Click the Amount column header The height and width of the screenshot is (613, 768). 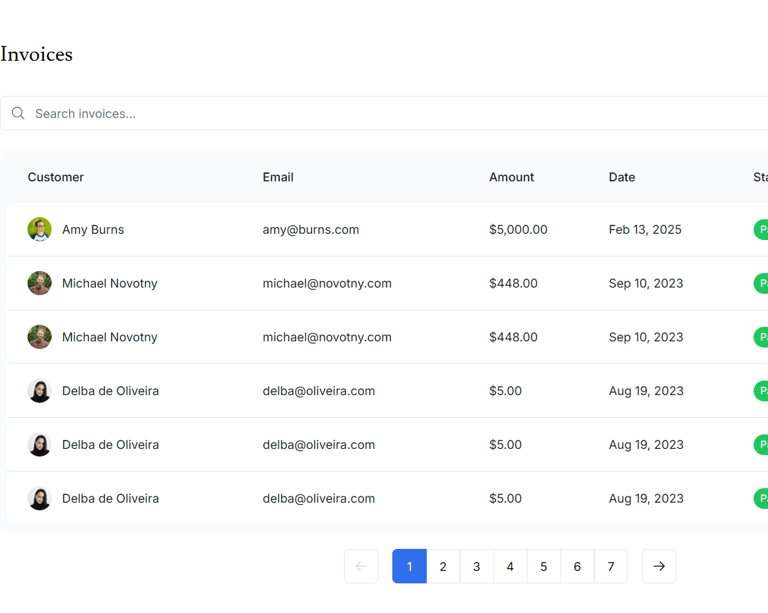click(511, 177)
